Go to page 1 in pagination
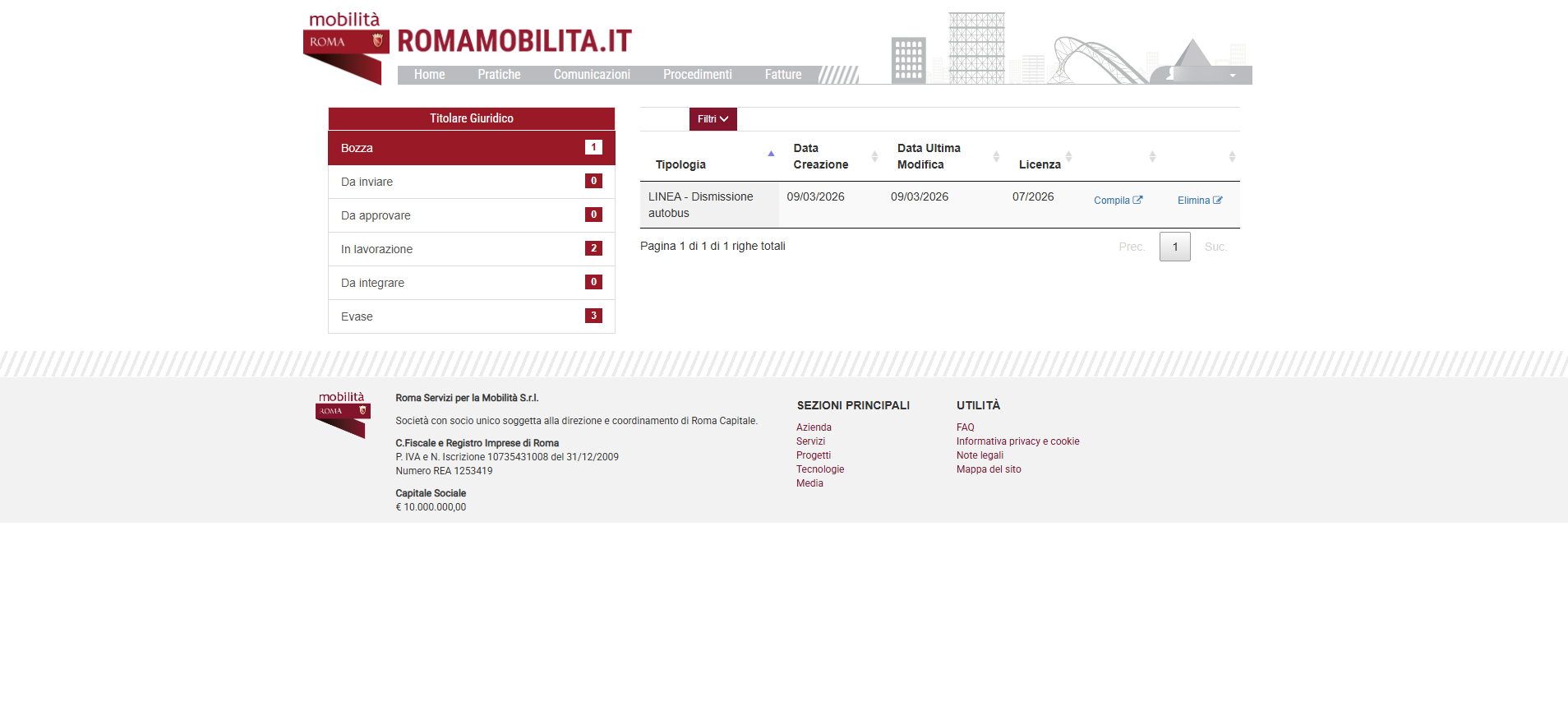This screenshot has width=1568, height=725. pos(1174,247)
